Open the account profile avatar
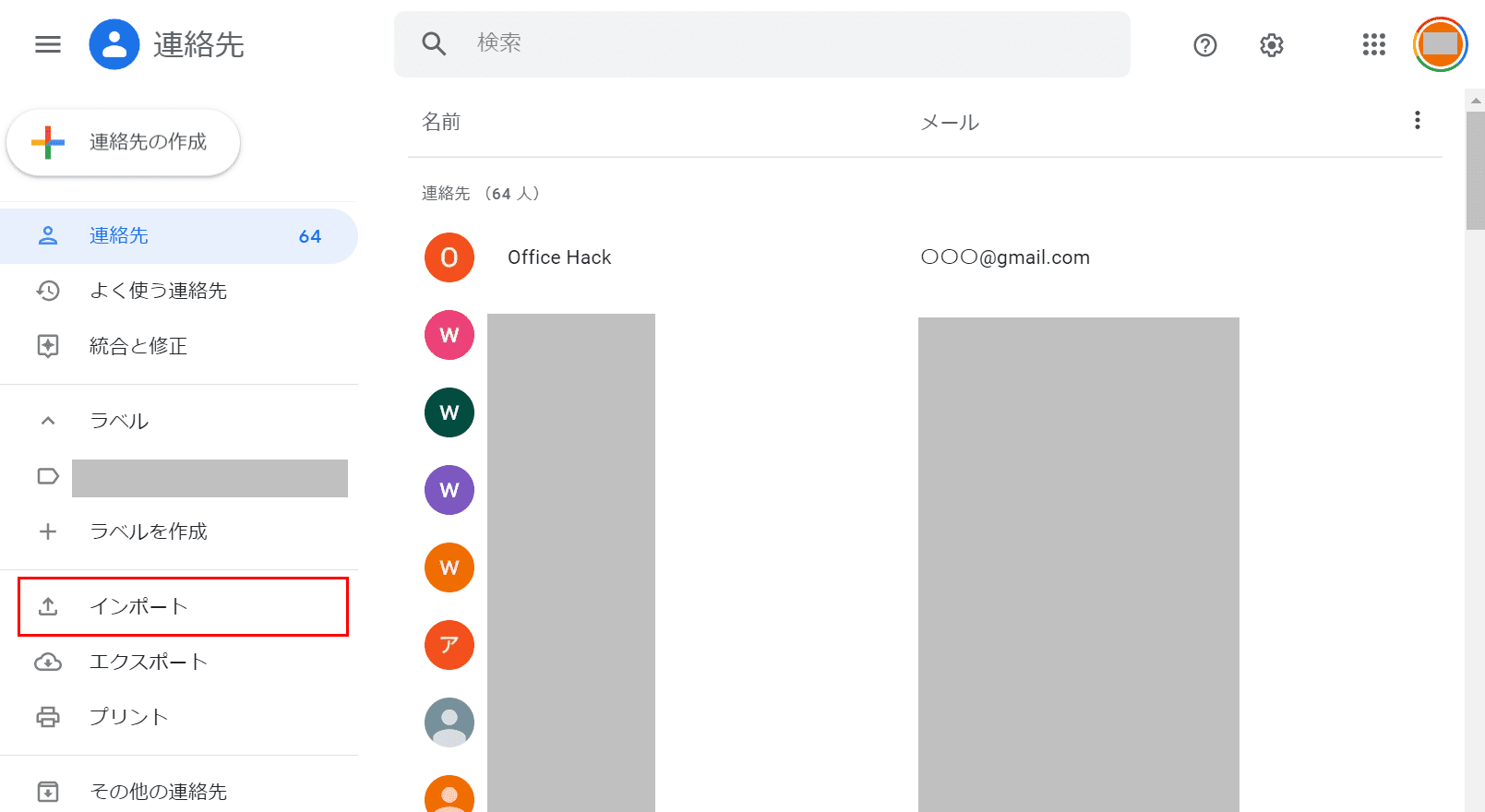The height and width of the screenshot is (812, 1485). [1440, 44]
